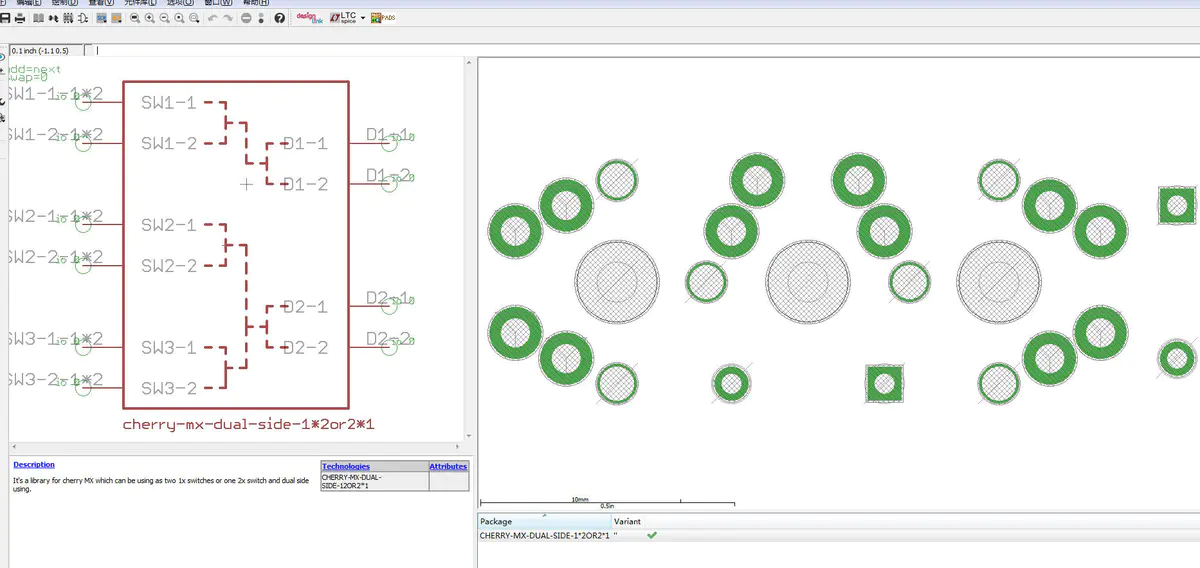Open the symbol editor gate icon
Screen dimensions: 1200x568
coord(82,18)
